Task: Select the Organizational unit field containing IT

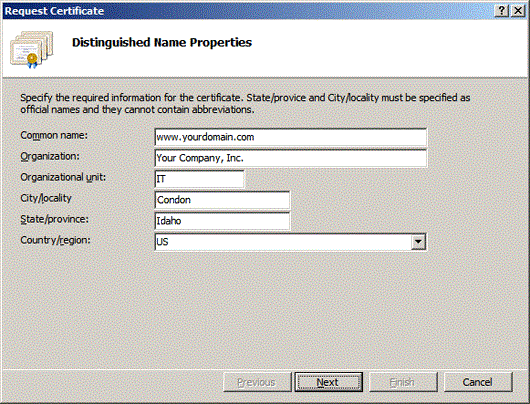Action: click(199, 179)
